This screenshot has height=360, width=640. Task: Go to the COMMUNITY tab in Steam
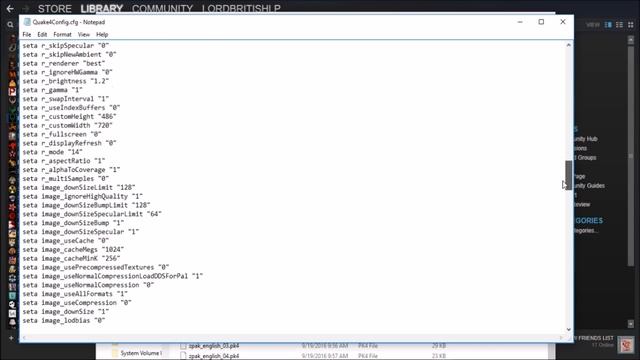coord(162,9)
